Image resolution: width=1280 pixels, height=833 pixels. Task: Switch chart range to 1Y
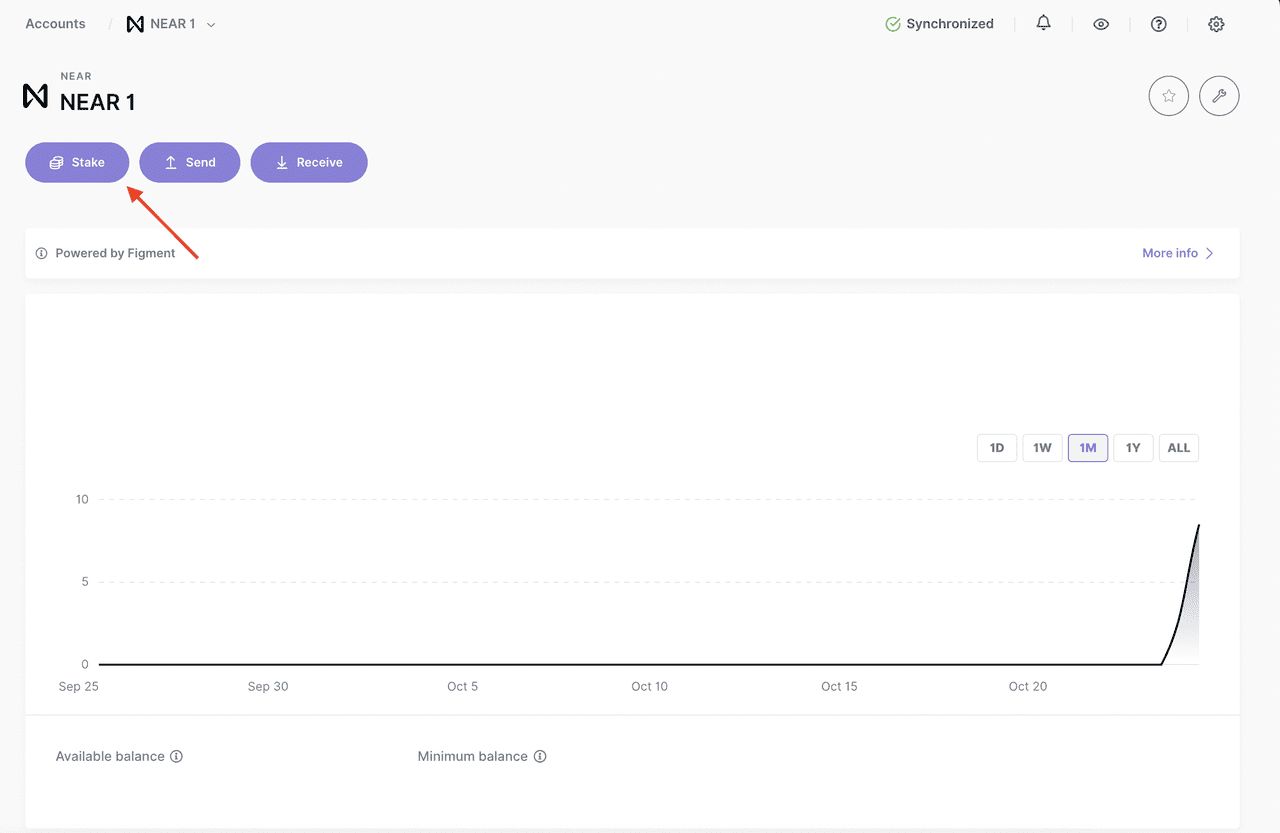(x=1133, y=448)
